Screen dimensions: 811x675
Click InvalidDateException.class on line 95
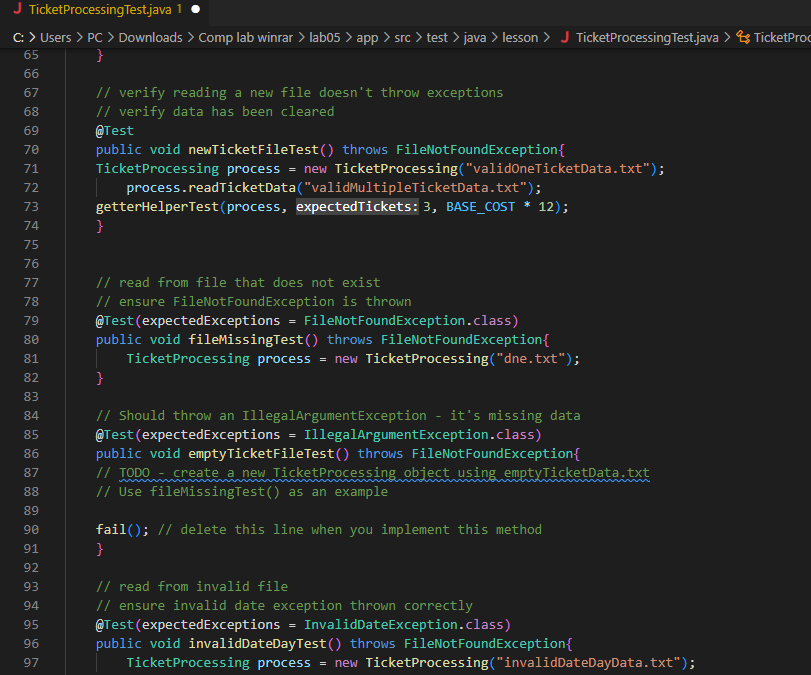pyautogui.click(x=403, y=625)
